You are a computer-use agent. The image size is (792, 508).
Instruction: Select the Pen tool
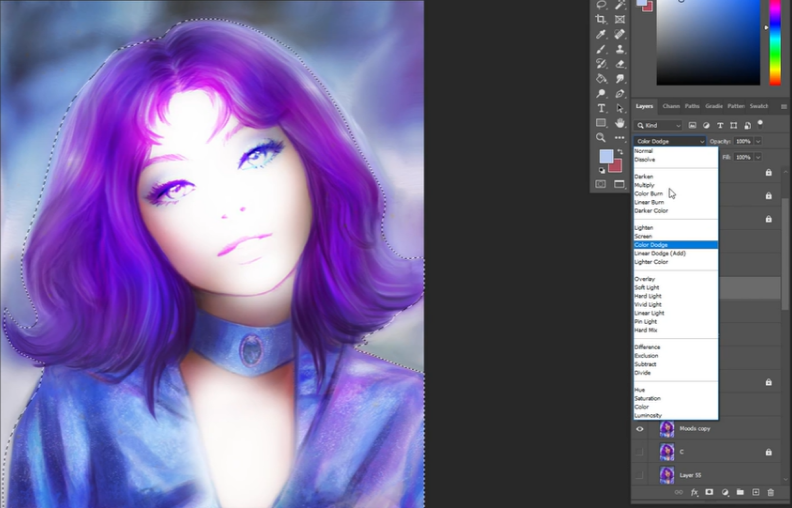[620, 93]
